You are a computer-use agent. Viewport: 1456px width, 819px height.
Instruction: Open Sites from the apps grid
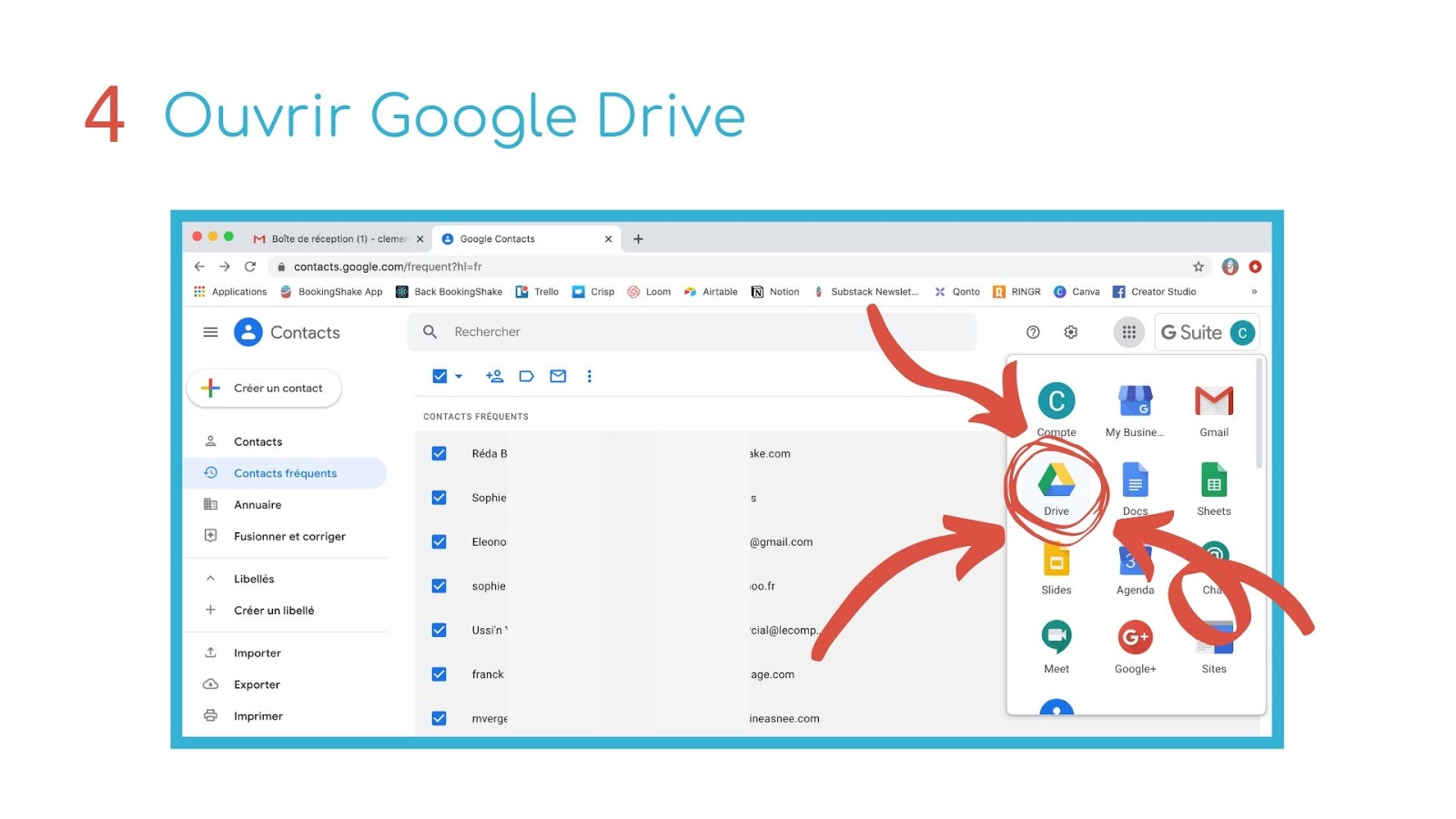point(1214,647)
